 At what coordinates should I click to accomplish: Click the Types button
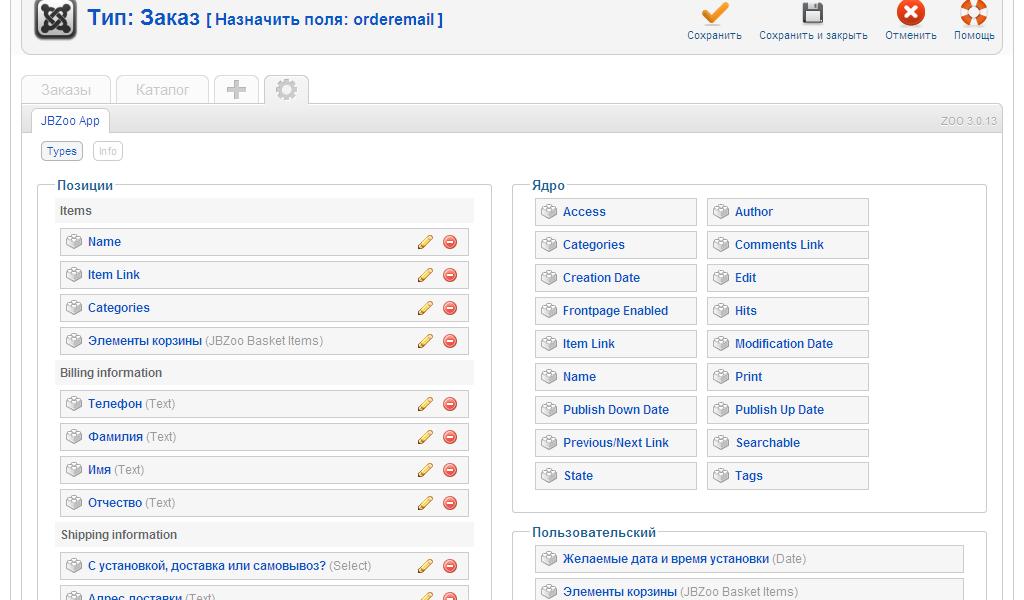(62, 151)
